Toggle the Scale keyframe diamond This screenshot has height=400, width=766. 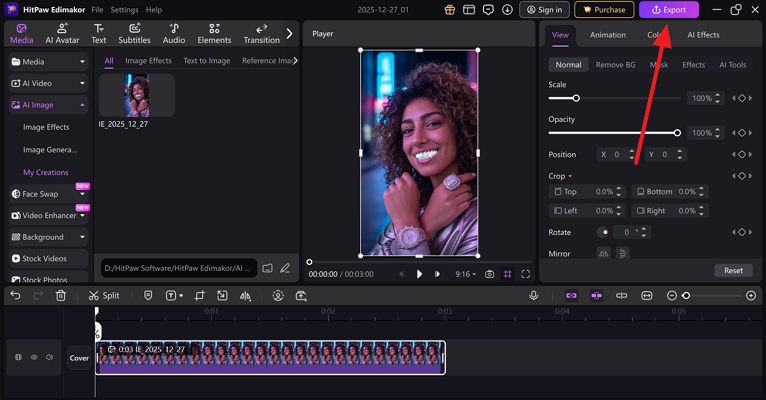click(x=740, y=98)
